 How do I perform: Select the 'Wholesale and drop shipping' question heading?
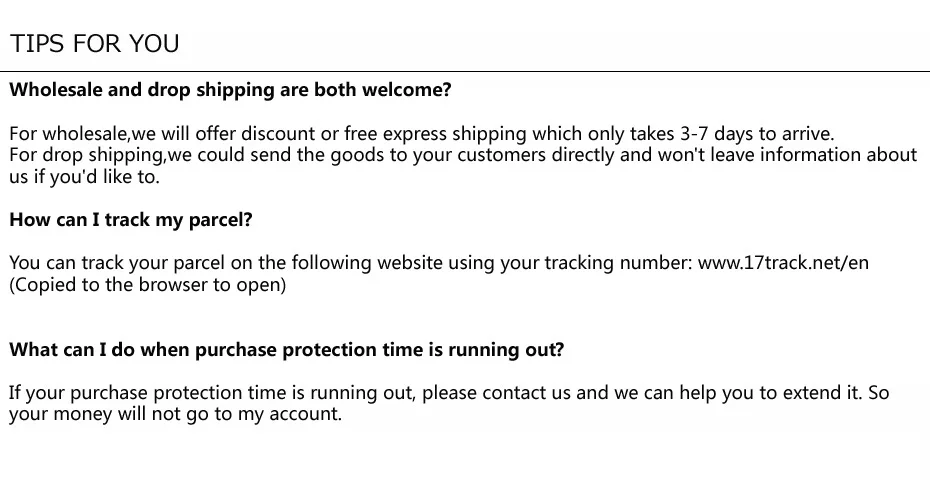click(230, 90)
